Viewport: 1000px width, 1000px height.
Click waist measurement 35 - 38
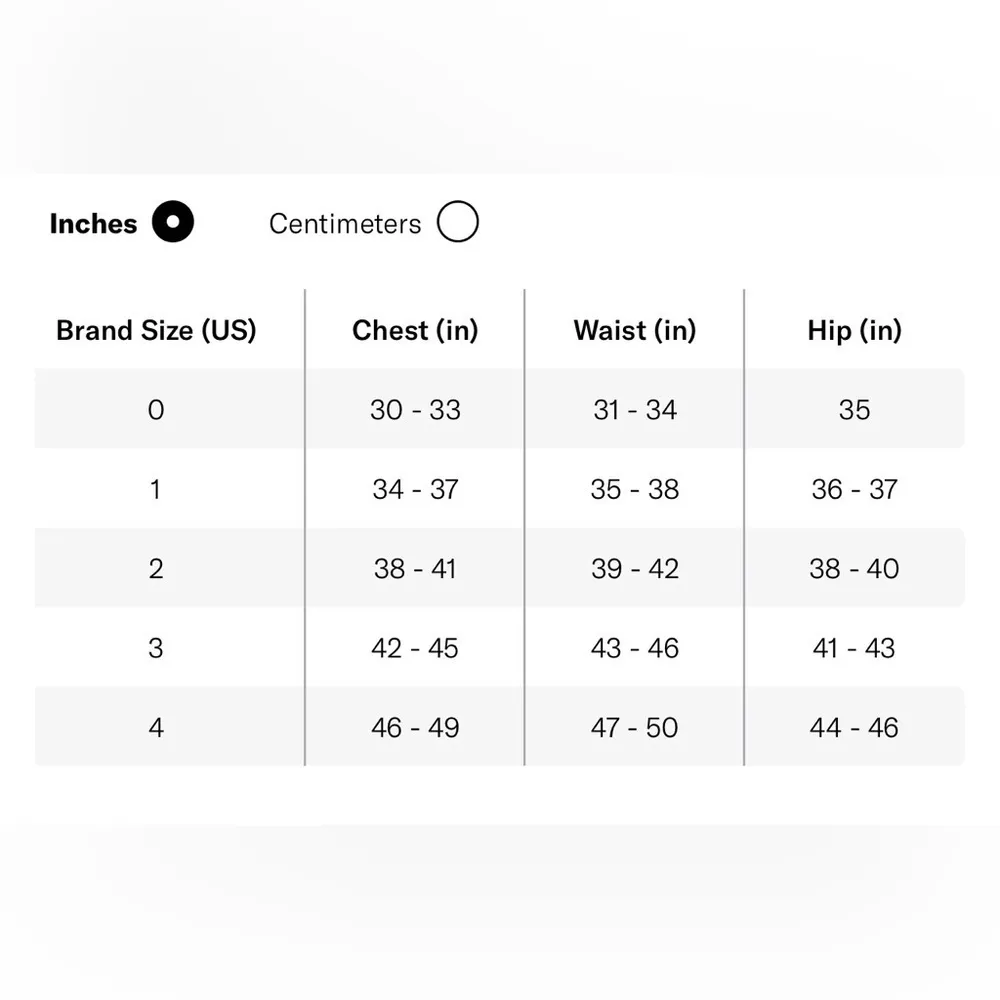tap(634, 489)
